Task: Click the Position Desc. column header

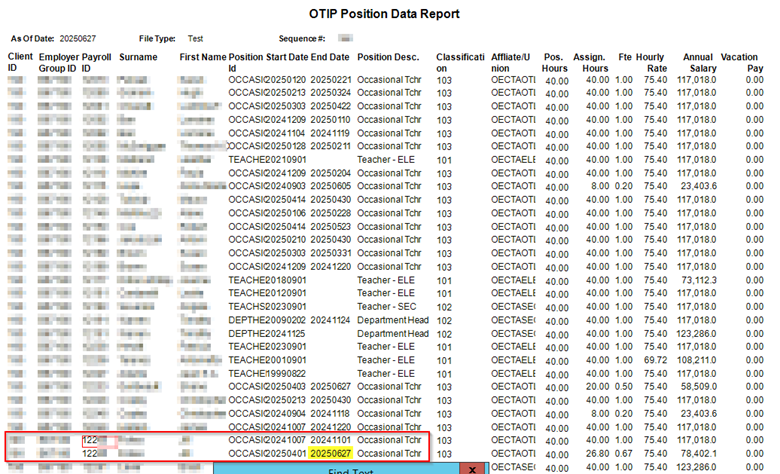Action: pyautogui.click(x=388, y=57)
